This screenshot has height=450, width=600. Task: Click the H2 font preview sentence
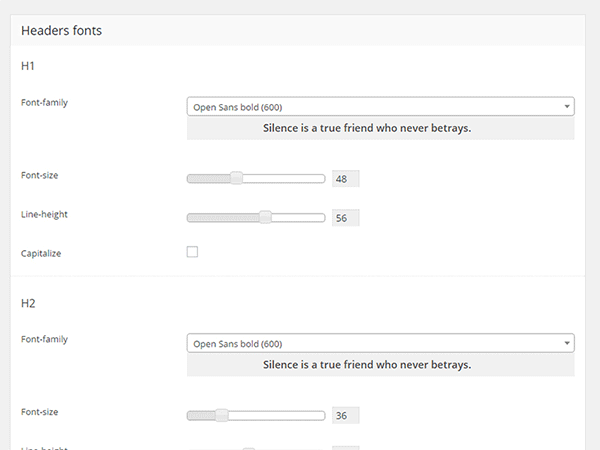[367, 365]
